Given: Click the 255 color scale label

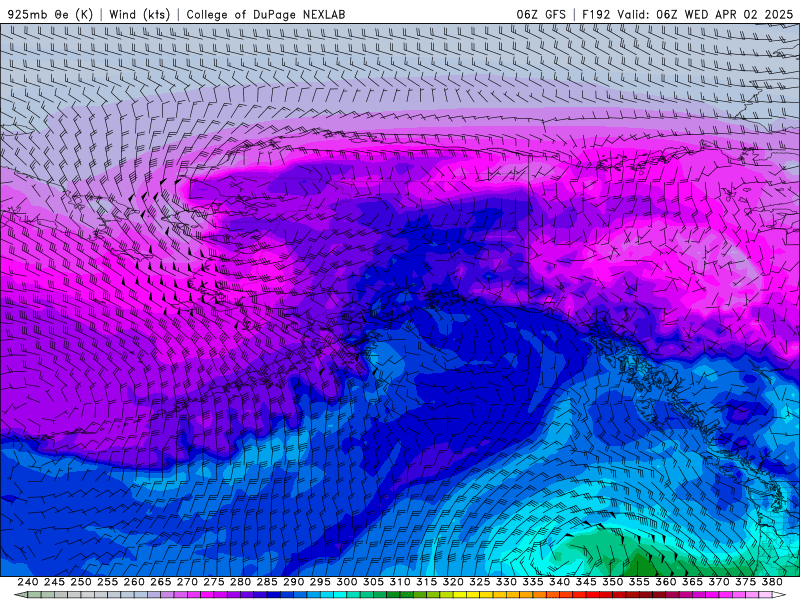Looking at the screenshot, I should coord(107,582).
